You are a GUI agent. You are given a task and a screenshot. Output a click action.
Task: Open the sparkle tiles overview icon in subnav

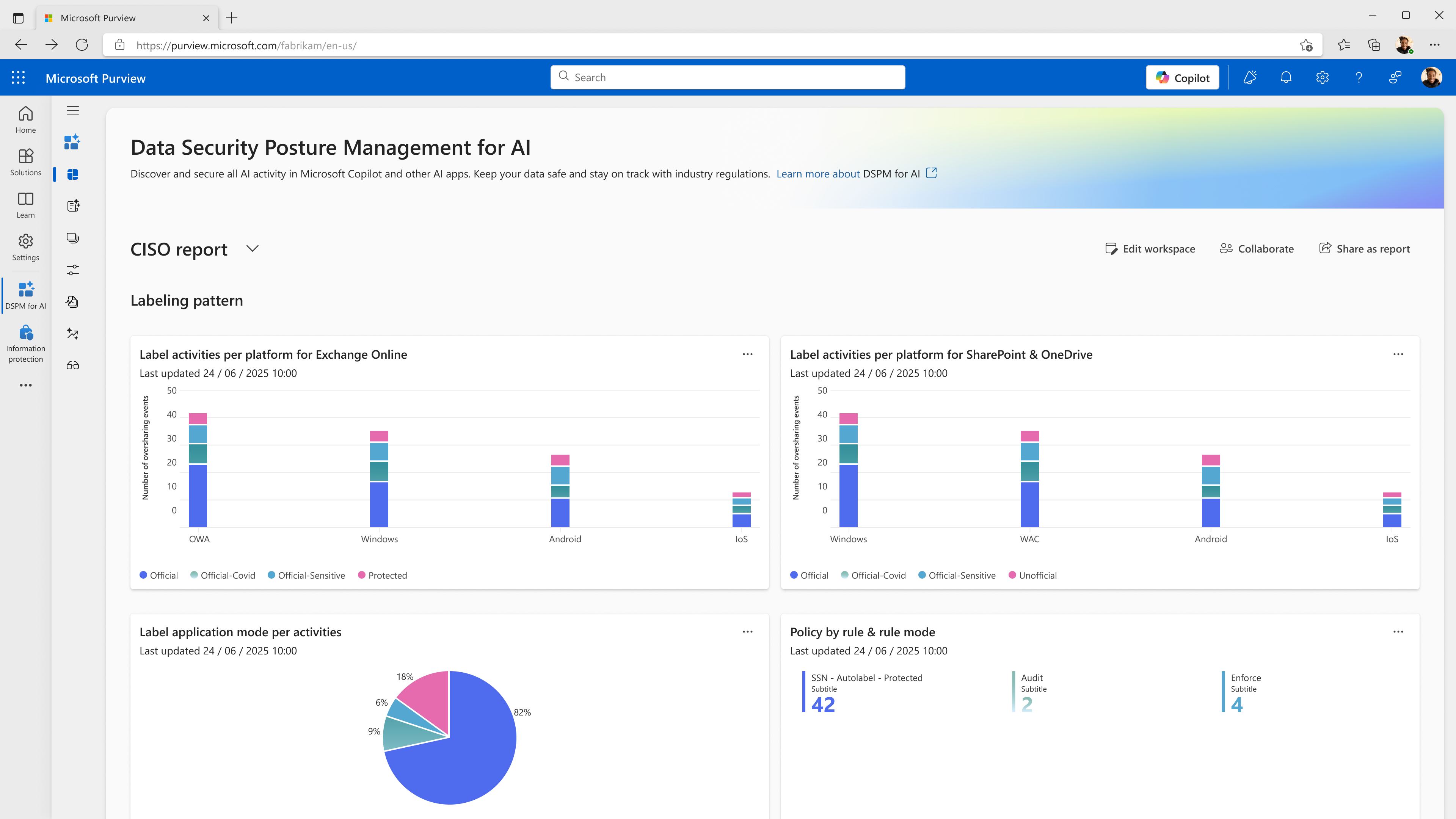(72, 142)
